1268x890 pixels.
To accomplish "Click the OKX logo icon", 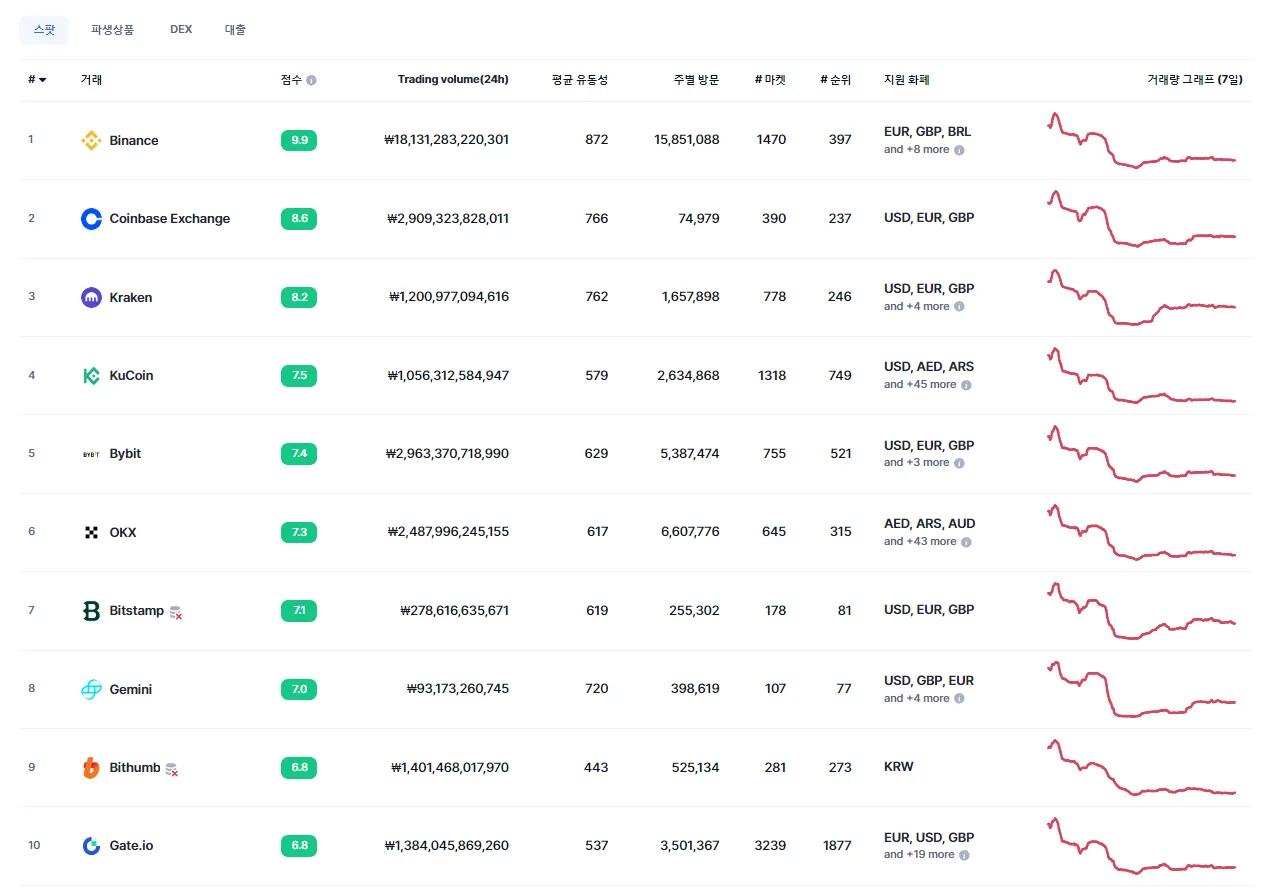I will (91, 532).
